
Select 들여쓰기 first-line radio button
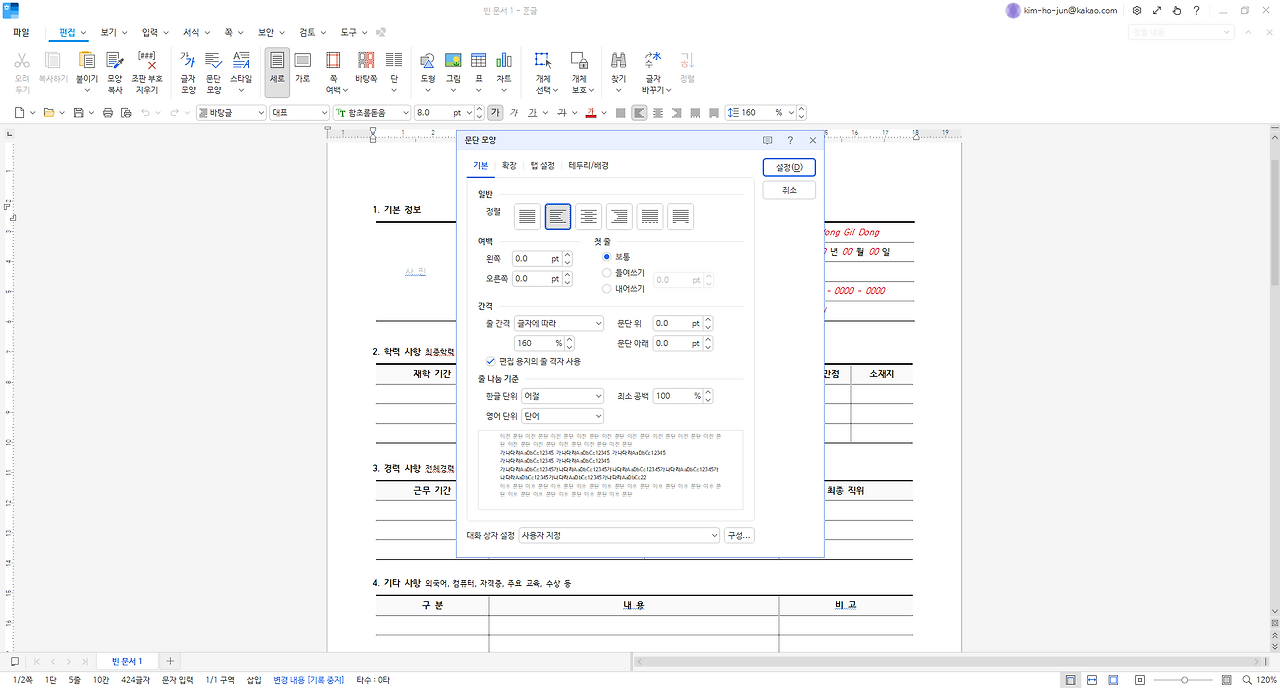coord(606,272)
